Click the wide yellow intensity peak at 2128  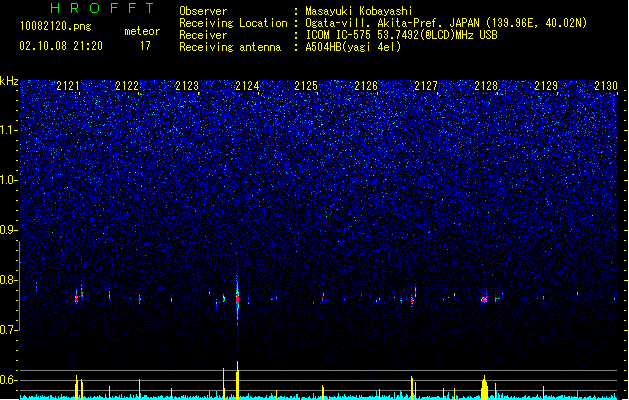[485, 388]
